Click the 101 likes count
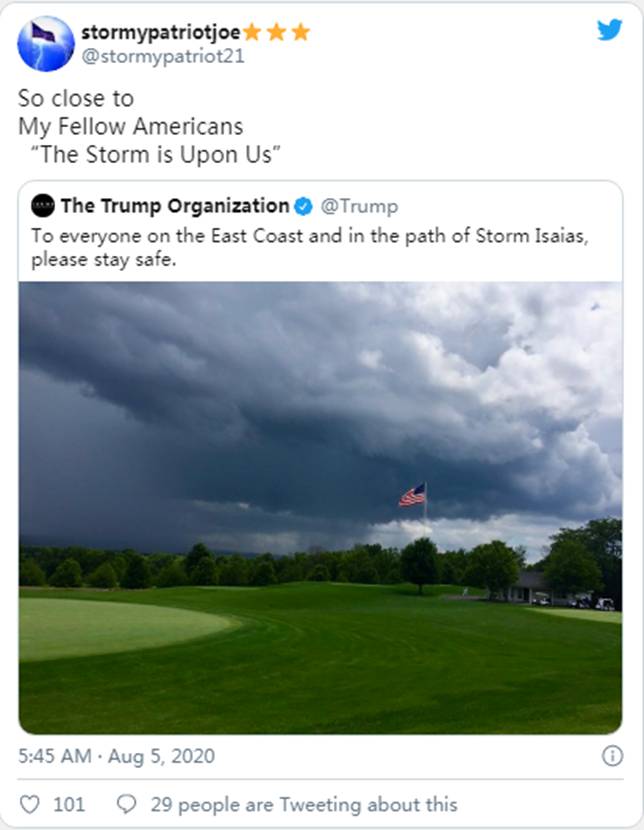The height and width of the screenshot is (830, 644). pyautogui.click(x=69, y=804)
